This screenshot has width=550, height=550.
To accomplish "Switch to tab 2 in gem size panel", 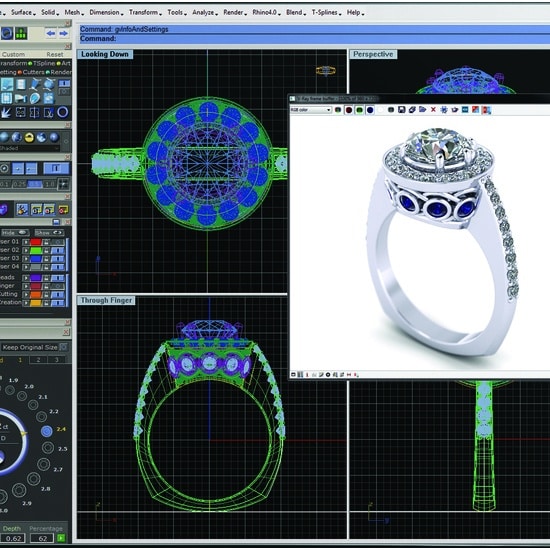I will coord(39,360).
